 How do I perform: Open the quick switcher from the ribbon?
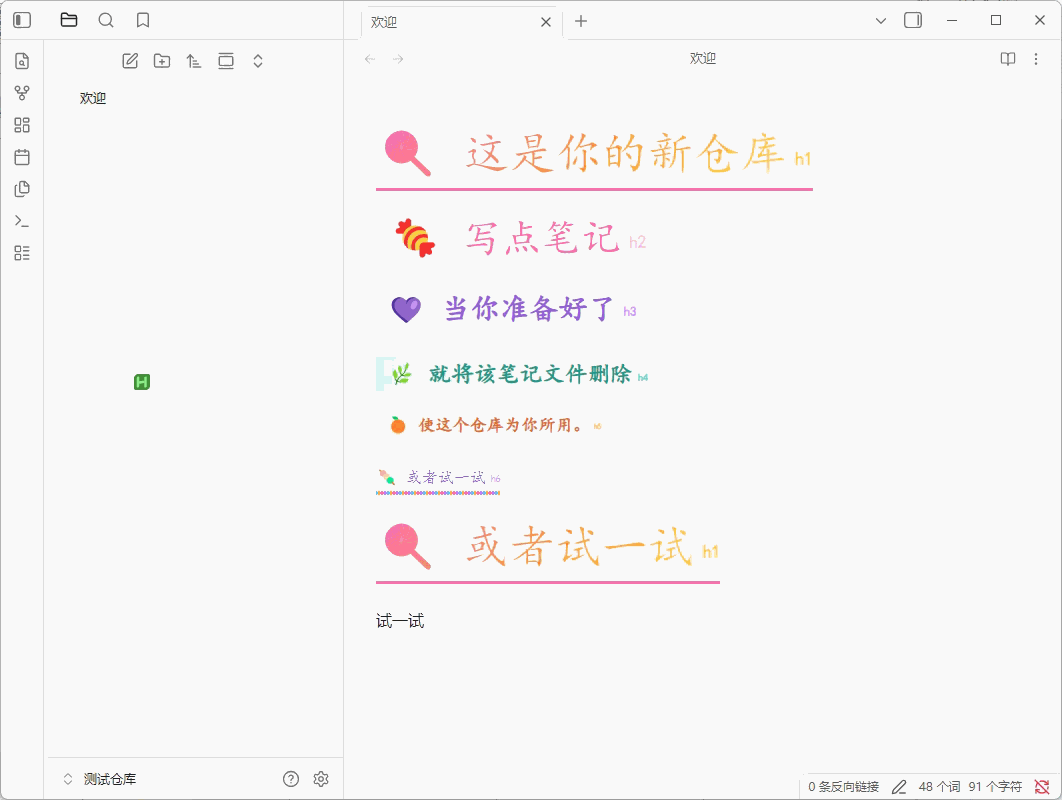click(22, 61)
